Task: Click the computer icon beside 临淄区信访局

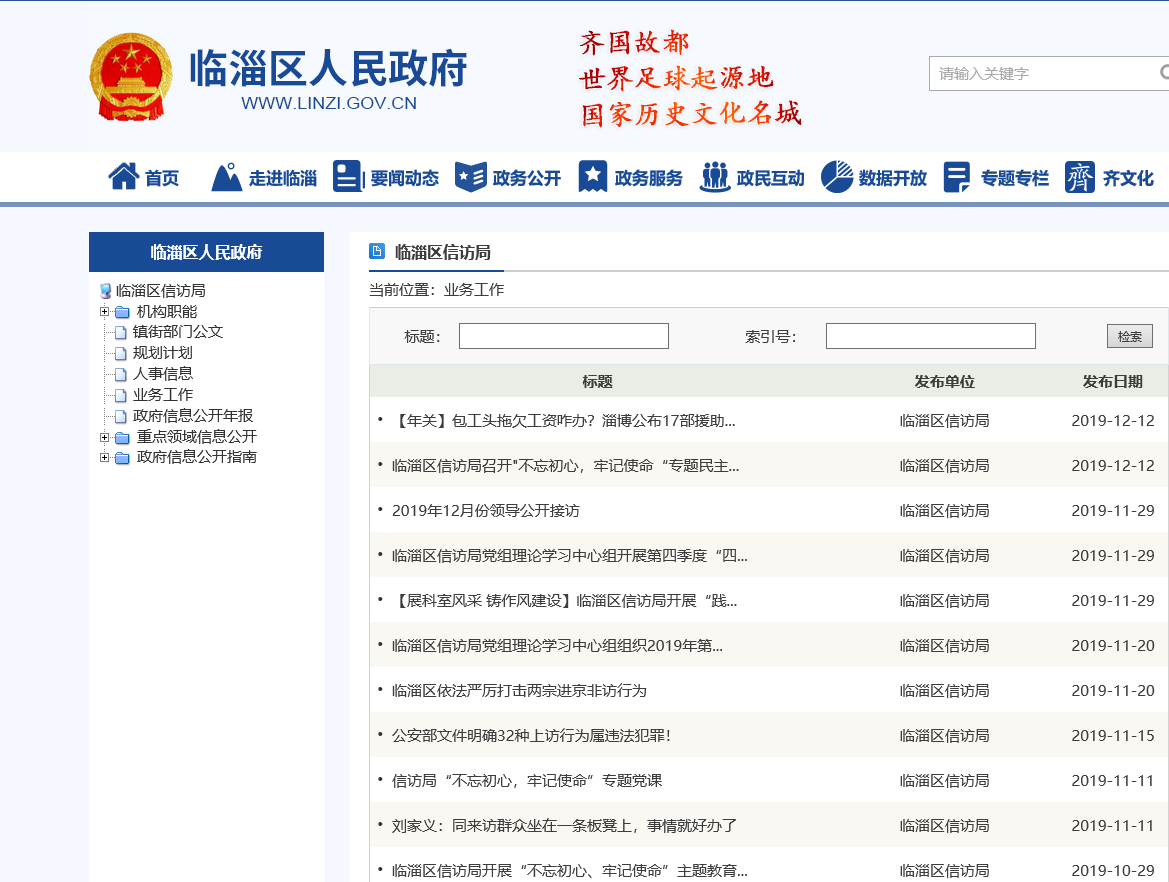Action: [105, 291]
